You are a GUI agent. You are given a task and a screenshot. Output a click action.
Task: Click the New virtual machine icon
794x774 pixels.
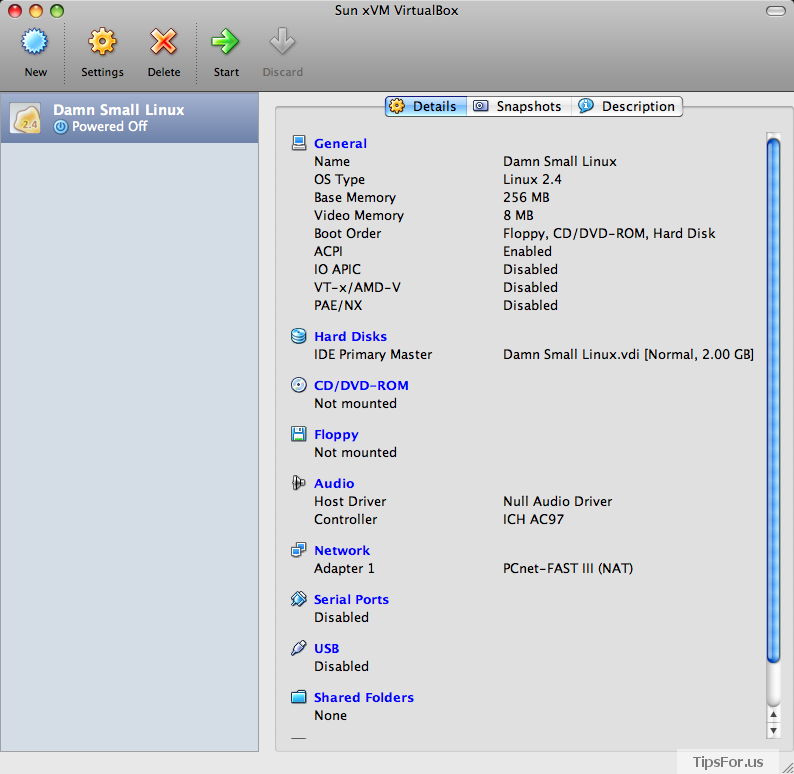pyautogui.click(x=34, y=42)
